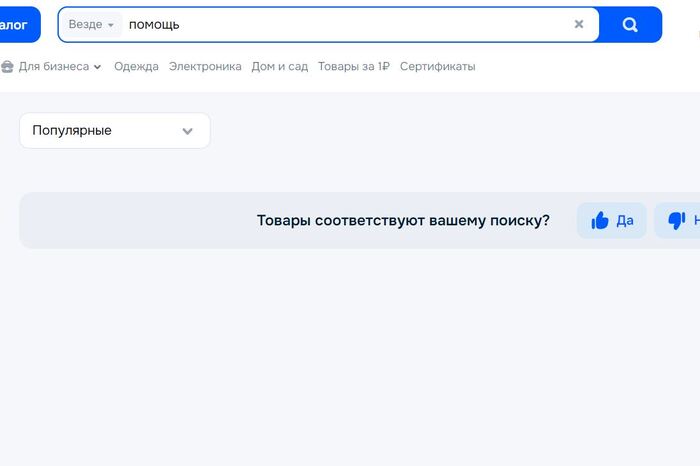Clear the search field with the X icon
The width and height of the screenshot is (700, 466).
click(579, 25)
